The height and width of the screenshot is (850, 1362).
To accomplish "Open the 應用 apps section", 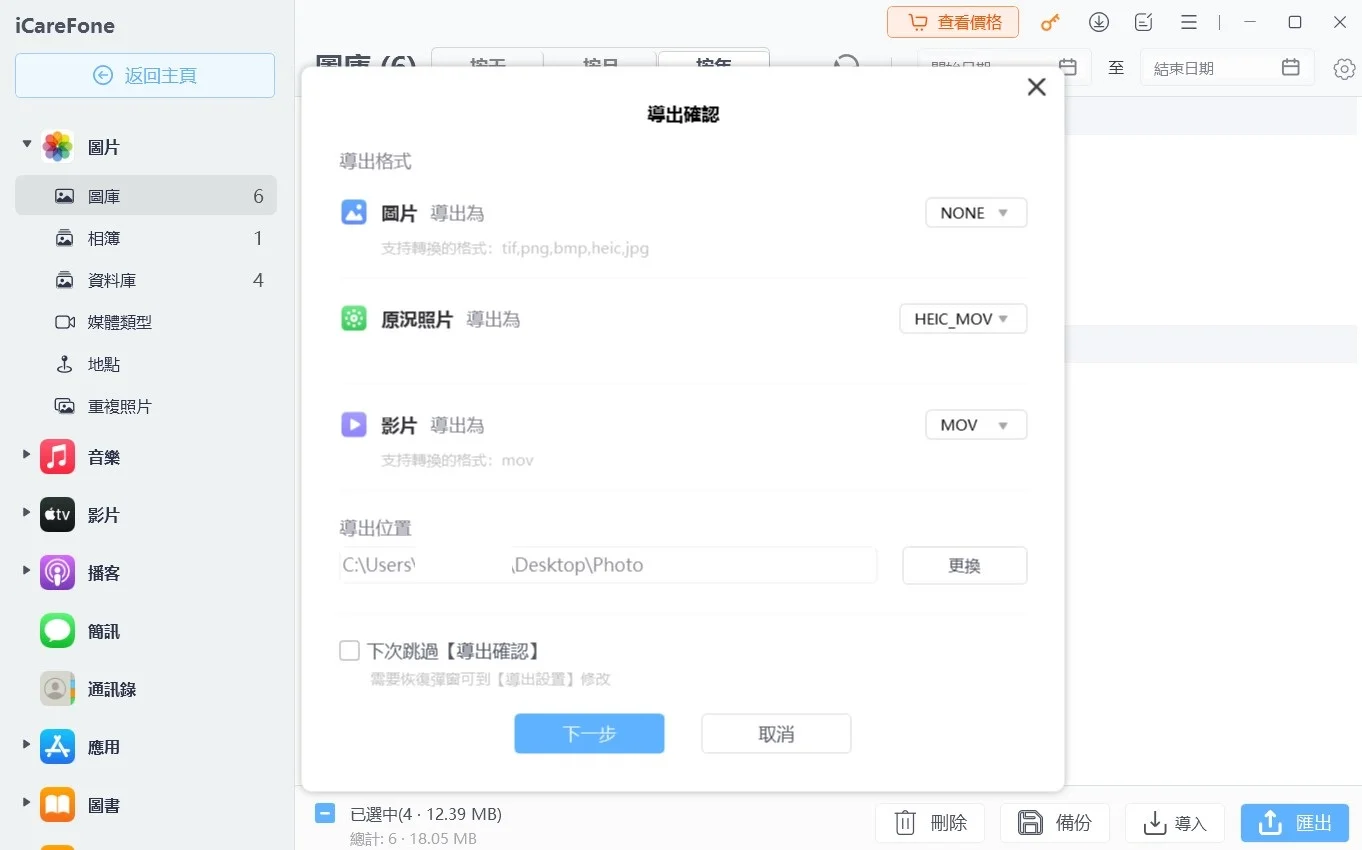I will pyautogui.click(x=105, y=746).
